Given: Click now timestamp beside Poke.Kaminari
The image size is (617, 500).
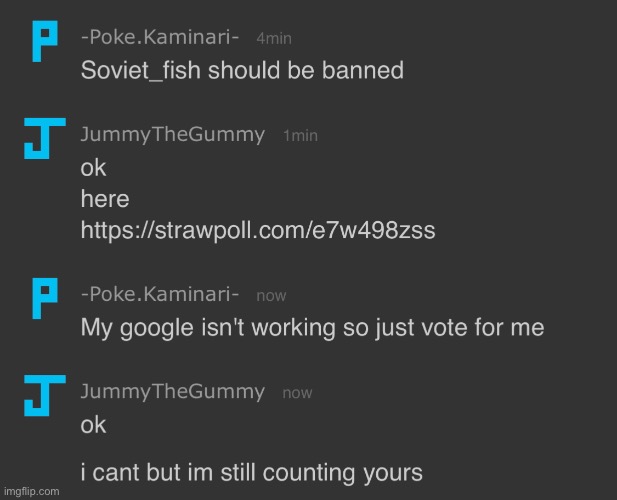Looking at the screenshot, I should point(271,296).
